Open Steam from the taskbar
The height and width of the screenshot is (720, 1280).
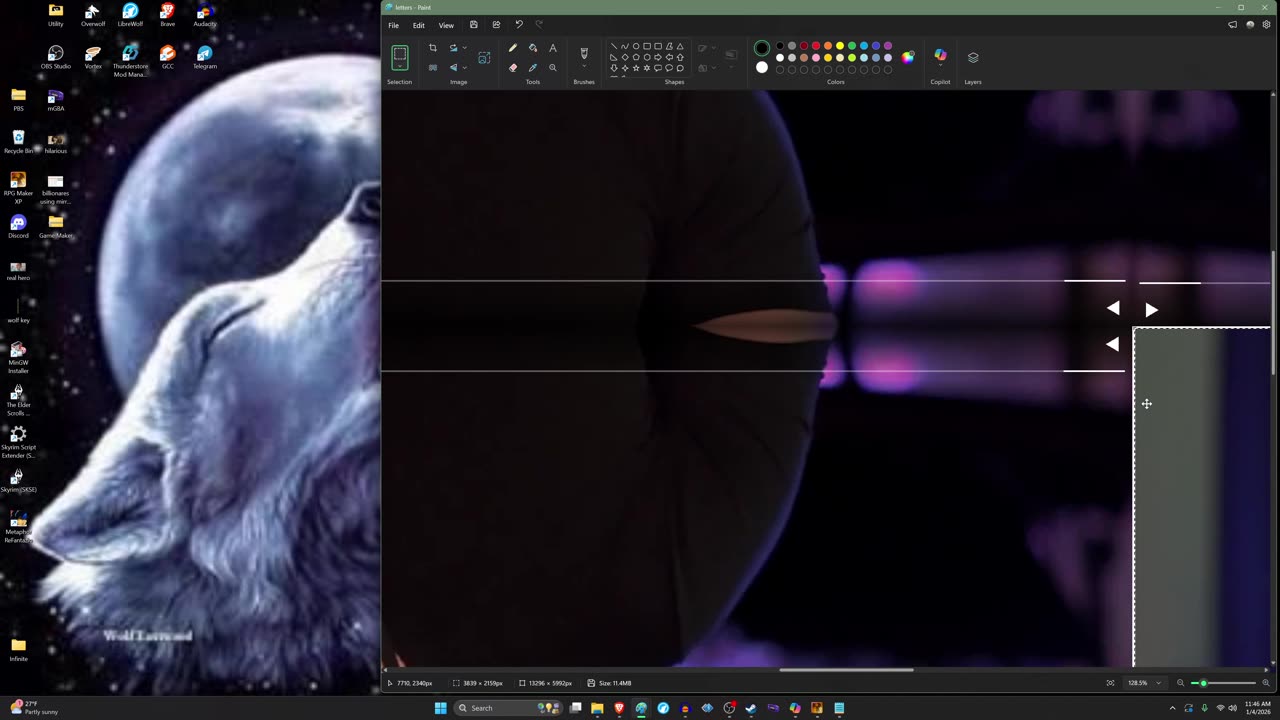tap(751, 708)
